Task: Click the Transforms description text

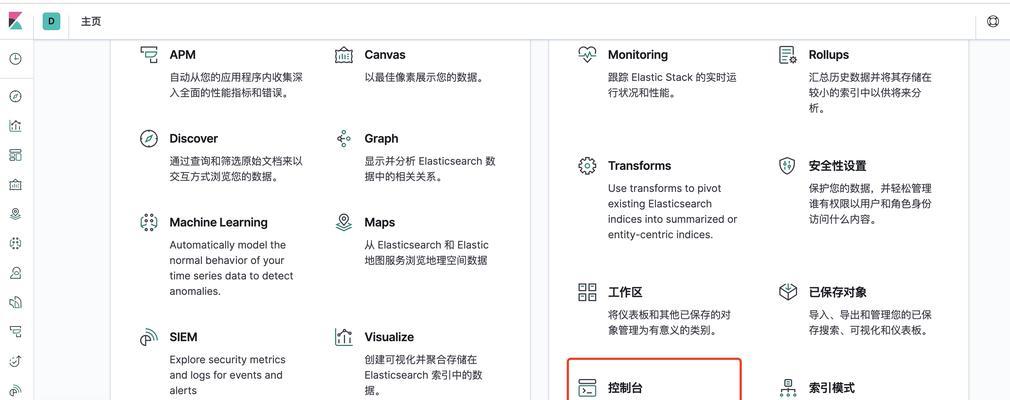Action: tap(672, 211)
